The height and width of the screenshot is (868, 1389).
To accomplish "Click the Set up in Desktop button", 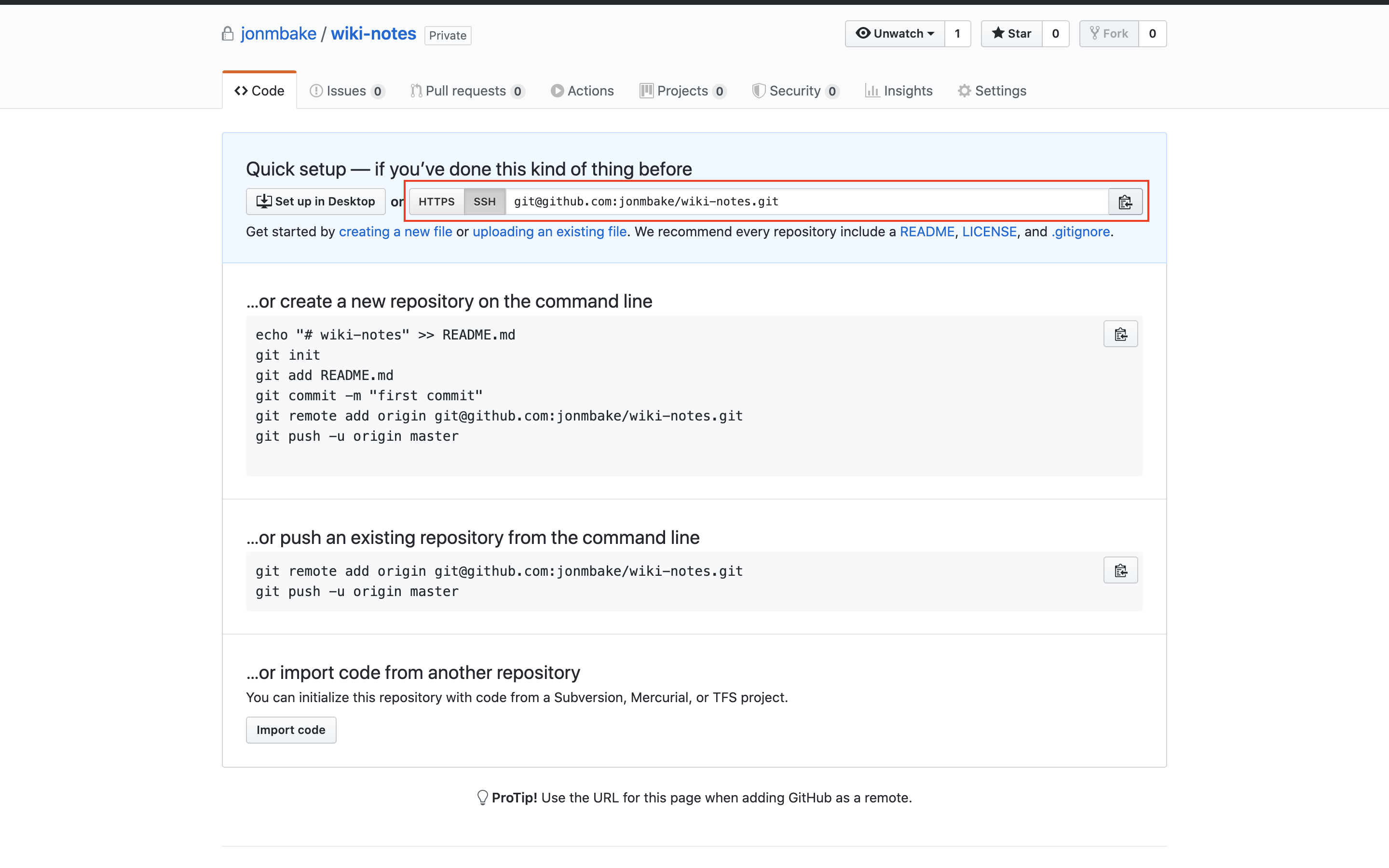I will click(315, 202).
